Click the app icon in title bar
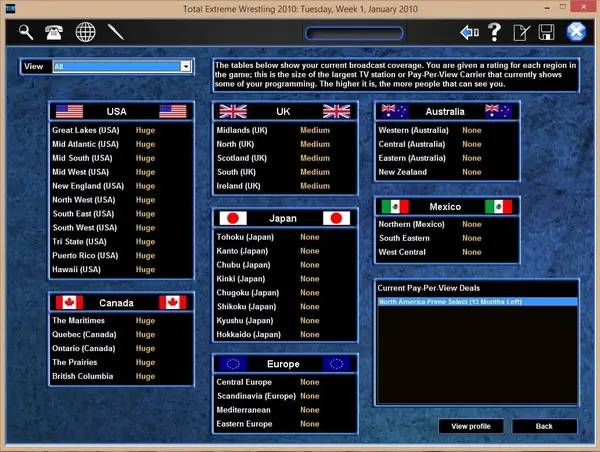 click(x=10, y=8)
